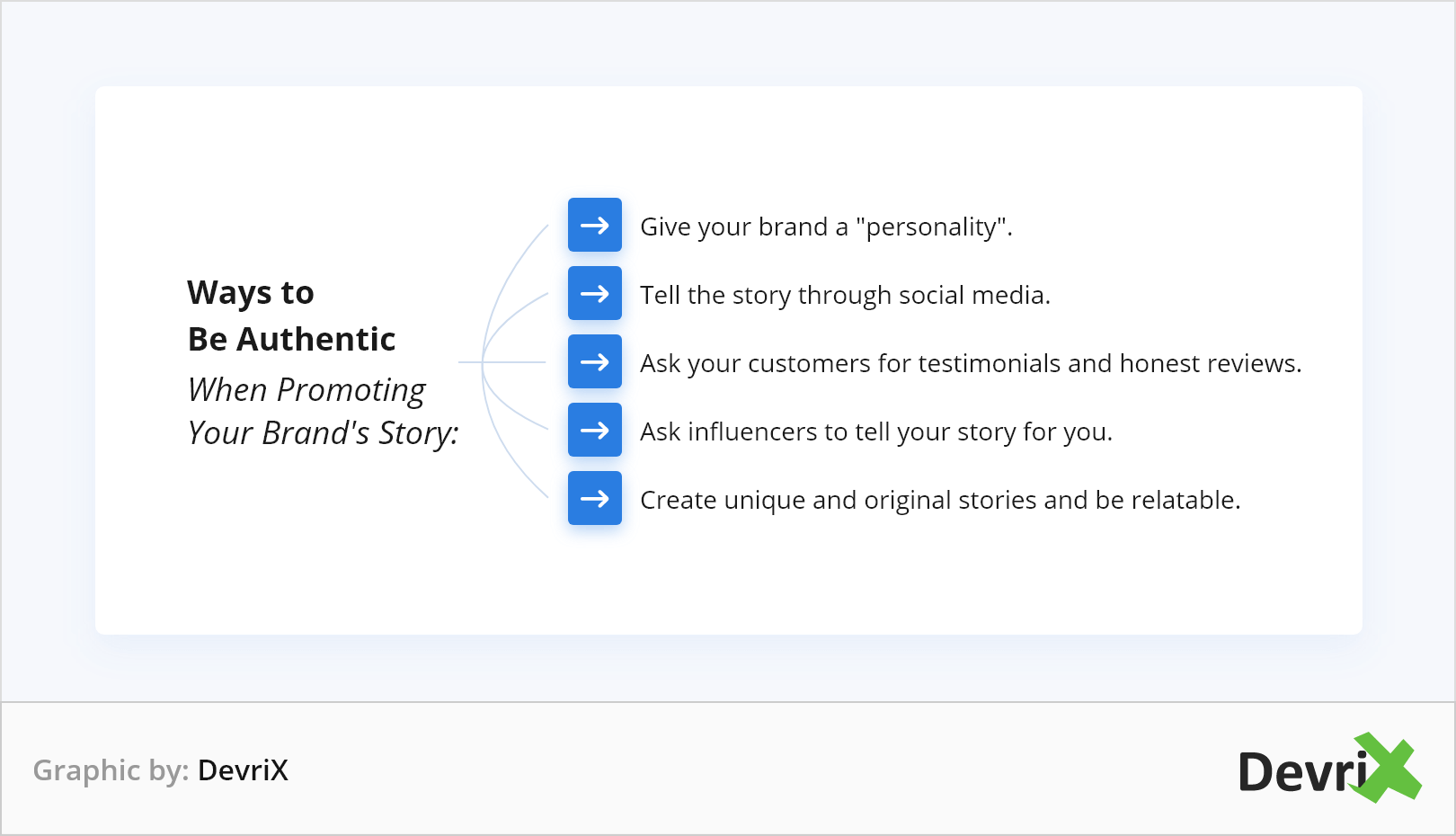This screenshot has height=836, width=1456.
Task: Click the "DevriX" name after "Graphic by:"
Action: (x=243, y=770)
